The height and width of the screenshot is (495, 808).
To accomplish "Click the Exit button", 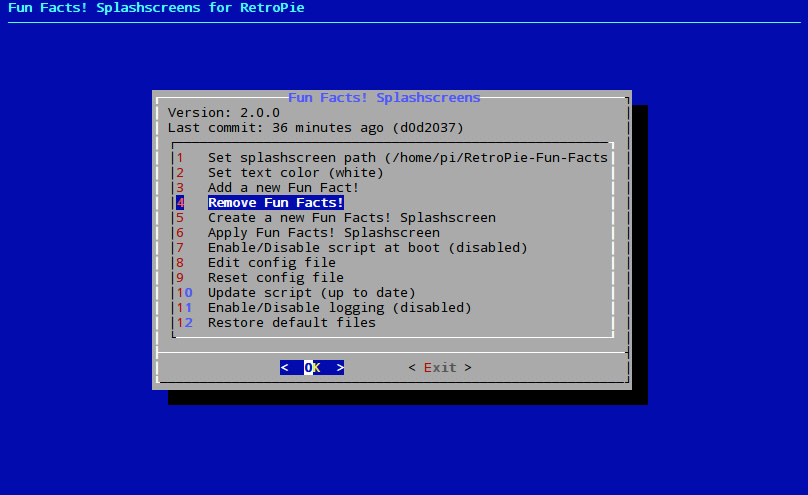I will coord(440,367).
